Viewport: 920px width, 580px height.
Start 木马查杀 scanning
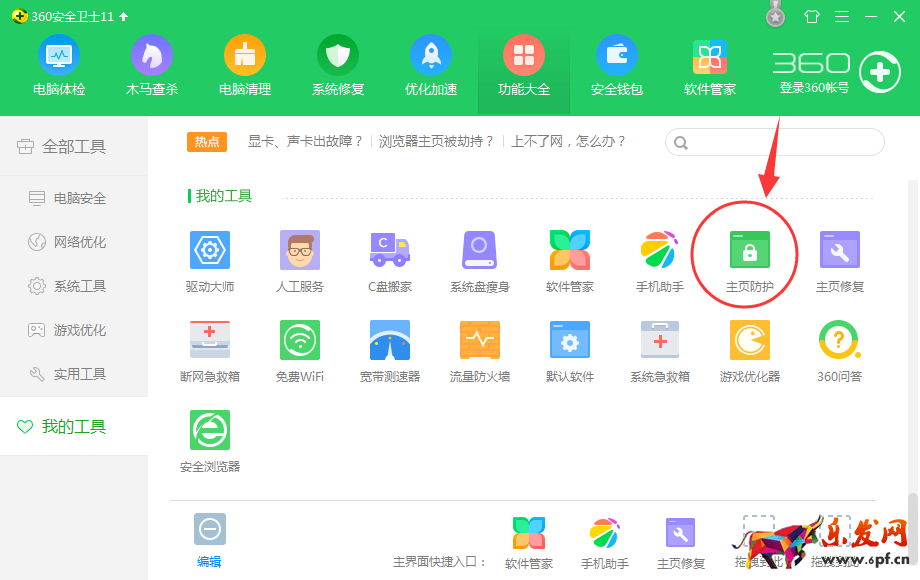tap(151, 65)
